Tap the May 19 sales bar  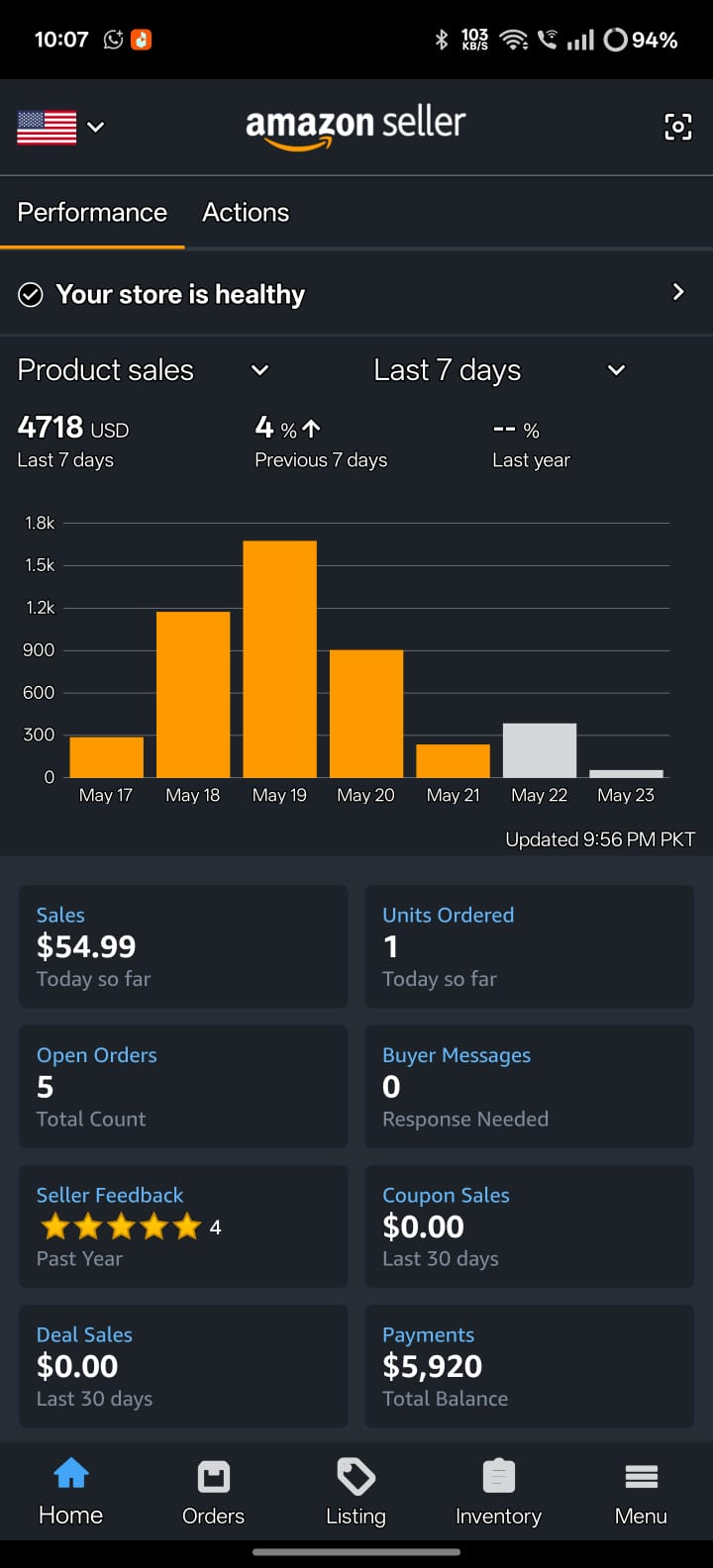[280, 658]
